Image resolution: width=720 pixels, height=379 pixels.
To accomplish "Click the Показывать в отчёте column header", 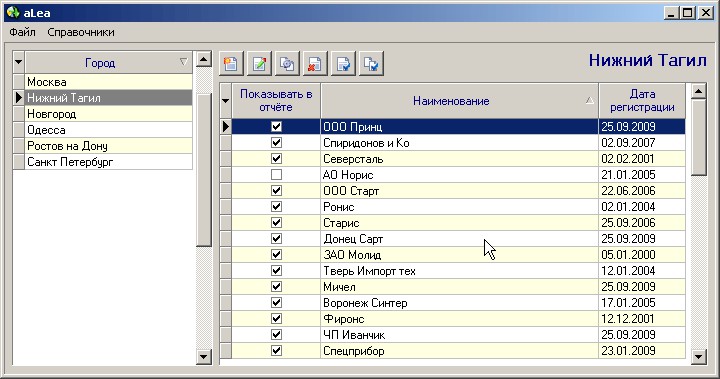I will (x=276, y=101).
